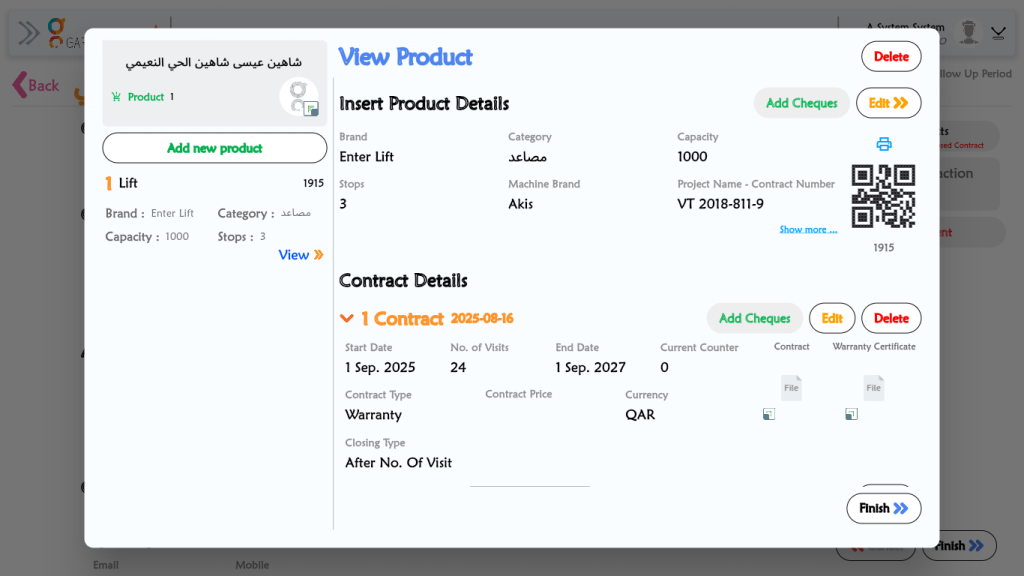
Task: Click Add Cheques in the Contract Details section
Action: tap(754, 318)
